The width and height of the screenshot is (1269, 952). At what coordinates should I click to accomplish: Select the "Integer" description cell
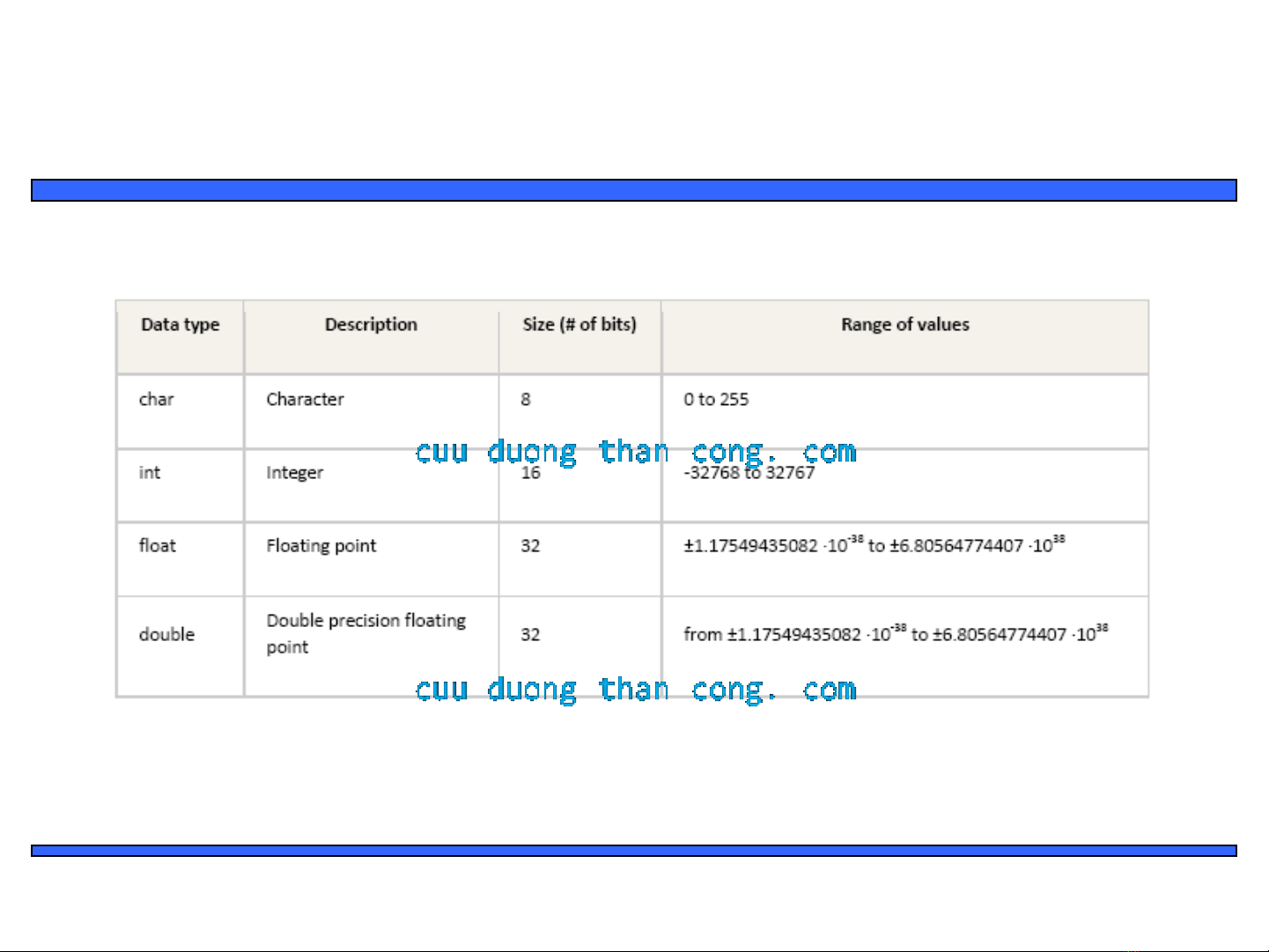pos(294,473)
